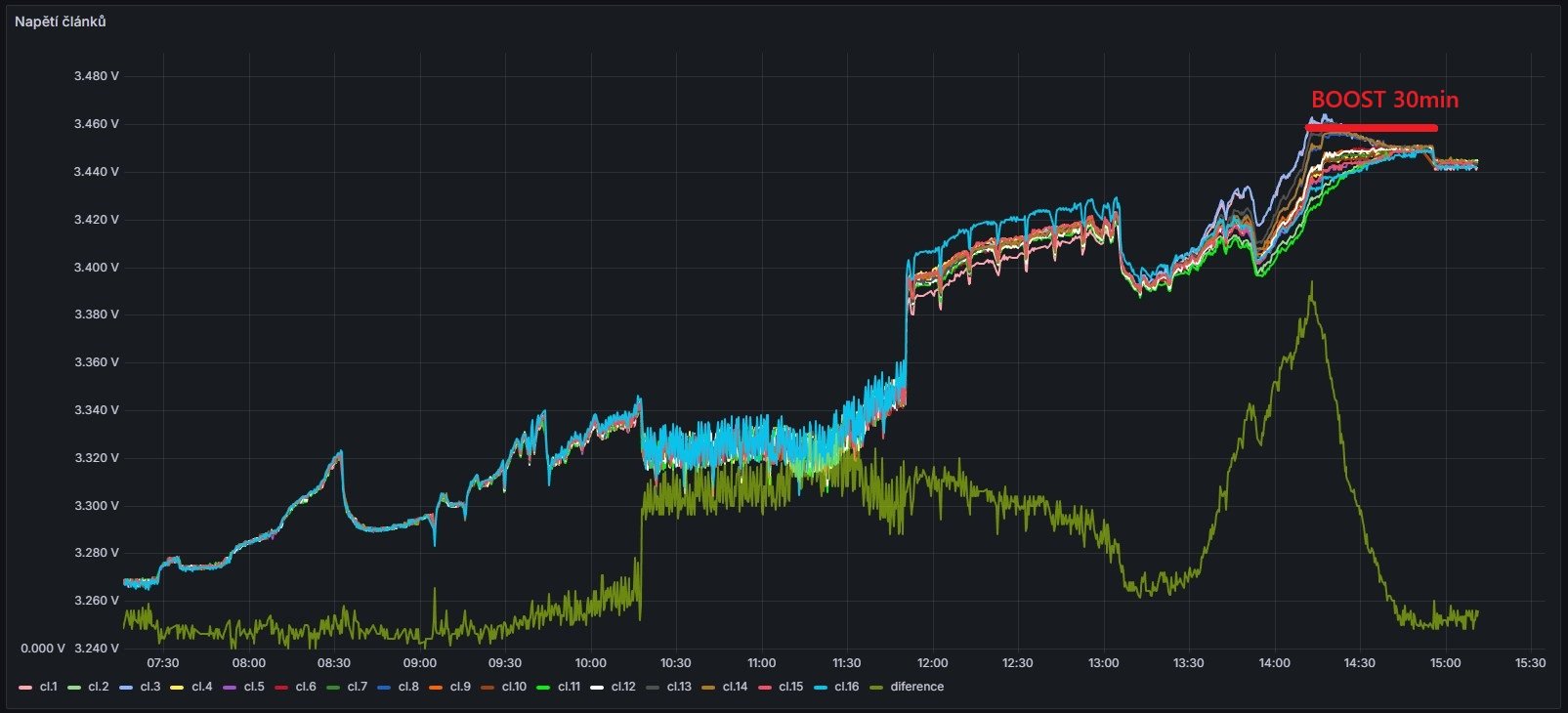Toggle the diference series legend label
Screen dimensions: 1568x713
pos(917,687)
